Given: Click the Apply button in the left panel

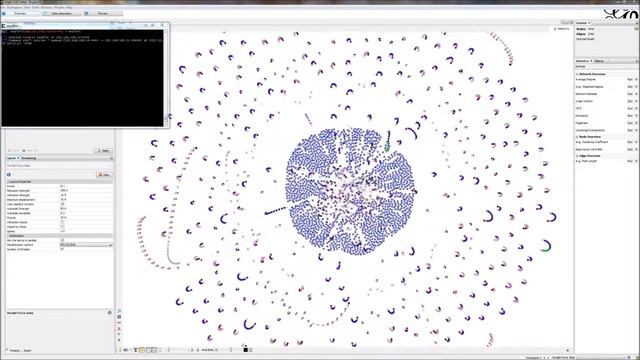Looking at the screenshot, I should click(104, 151).
